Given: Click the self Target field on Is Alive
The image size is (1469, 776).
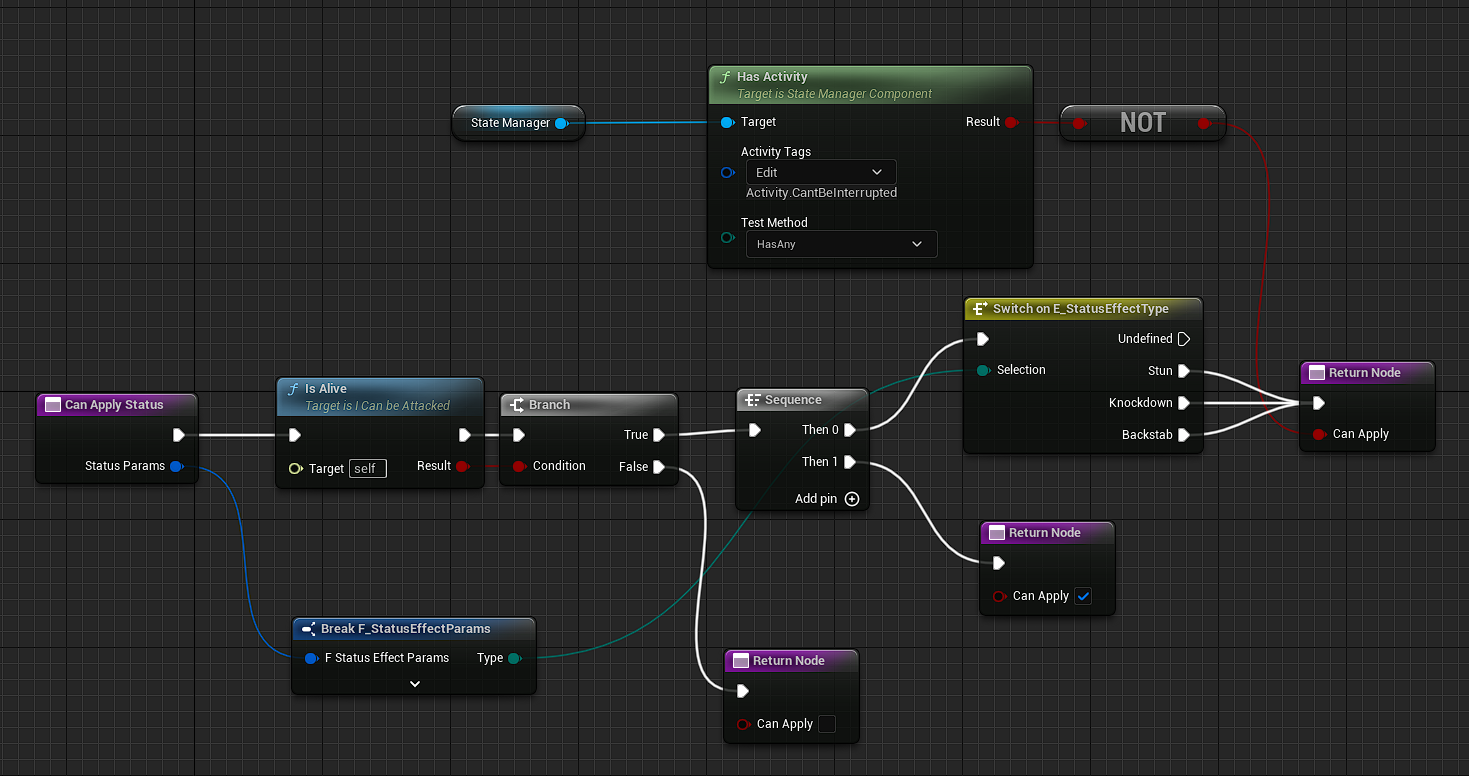Looking at the screenshot, I should (x=367, y=468).
